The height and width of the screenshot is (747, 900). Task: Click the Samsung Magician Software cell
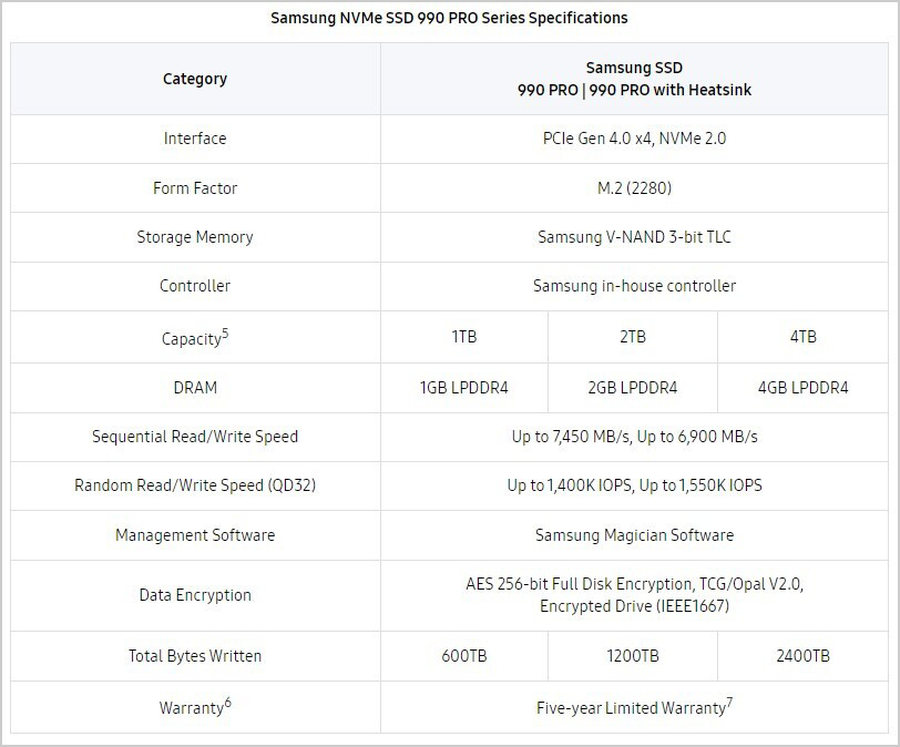click(634, 535)
